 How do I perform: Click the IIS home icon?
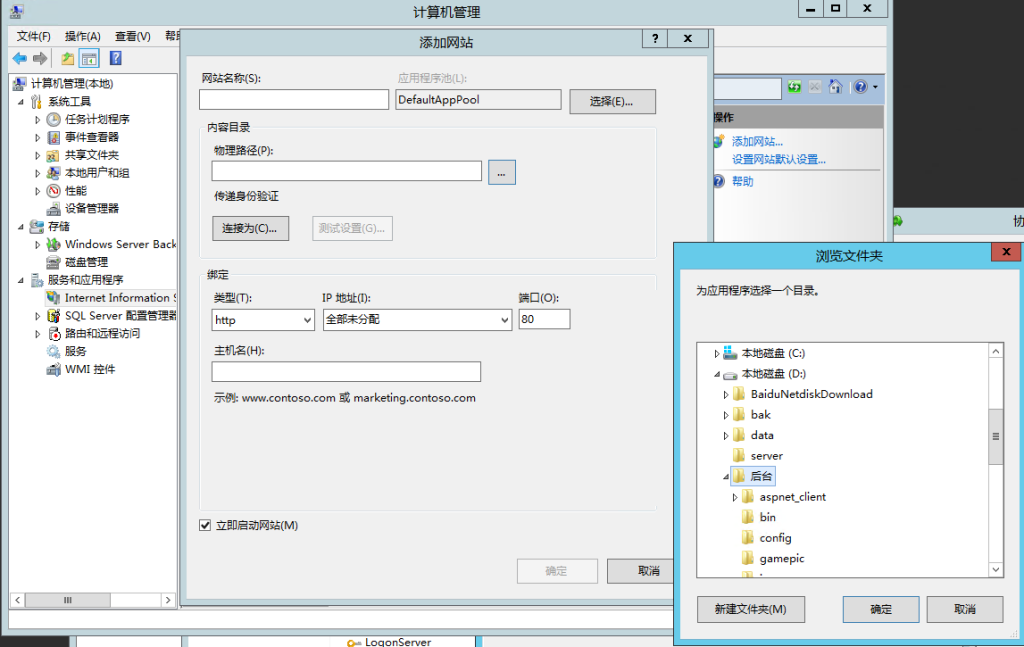point(835,87)
